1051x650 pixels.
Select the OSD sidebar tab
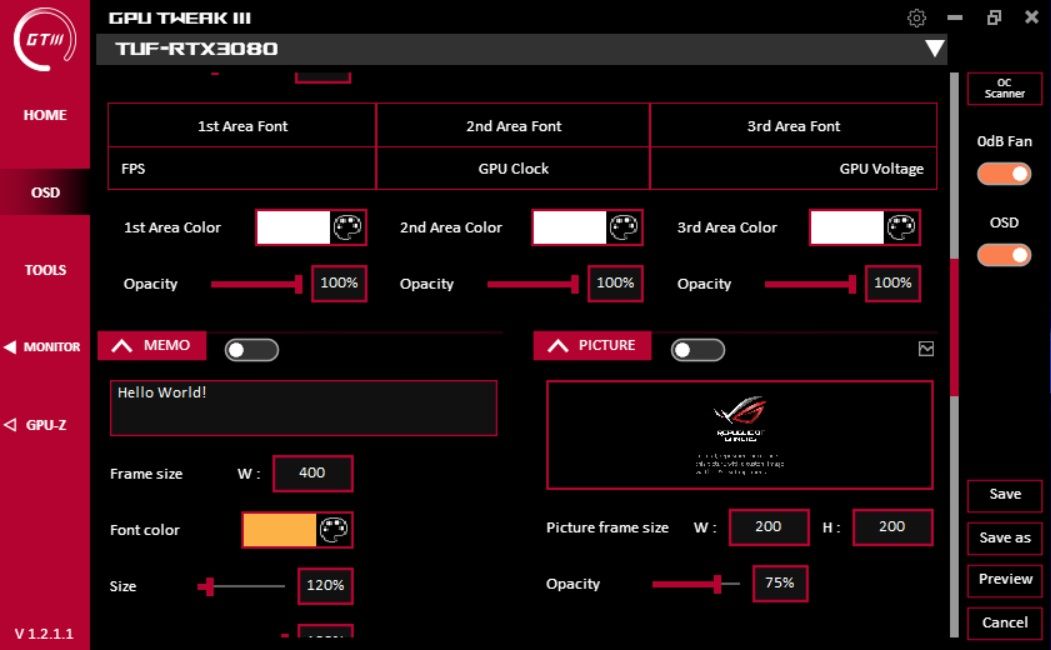tap(45, 192)
